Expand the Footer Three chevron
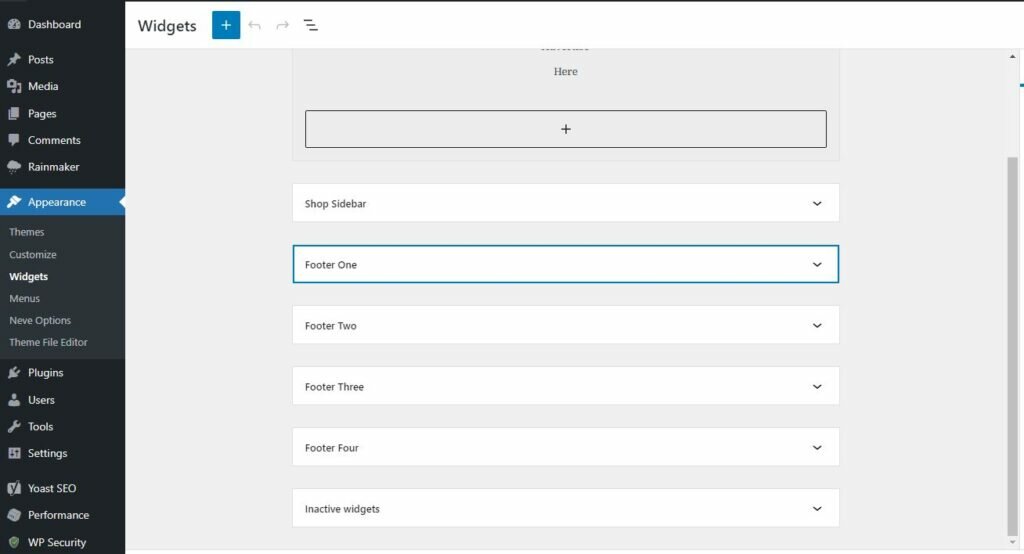Screen dimensions: 1024x554 click(x=817, y=387)
